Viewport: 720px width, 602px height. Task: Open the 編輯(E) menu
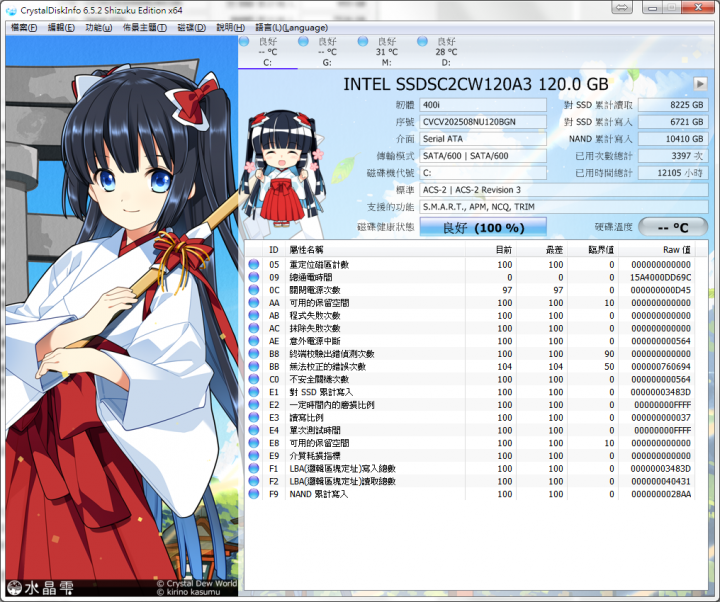pos(61,28)
